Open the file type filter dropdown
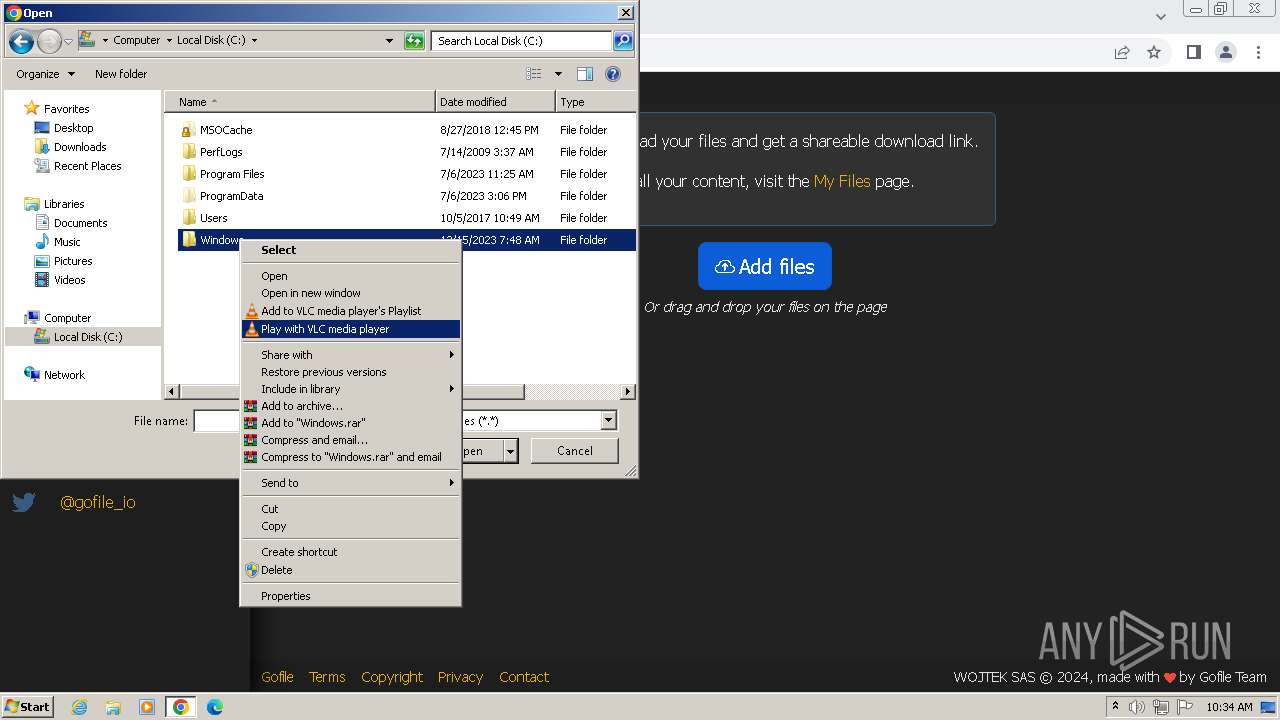Screen dimensions: 1280x720 [x=608, y=421]
